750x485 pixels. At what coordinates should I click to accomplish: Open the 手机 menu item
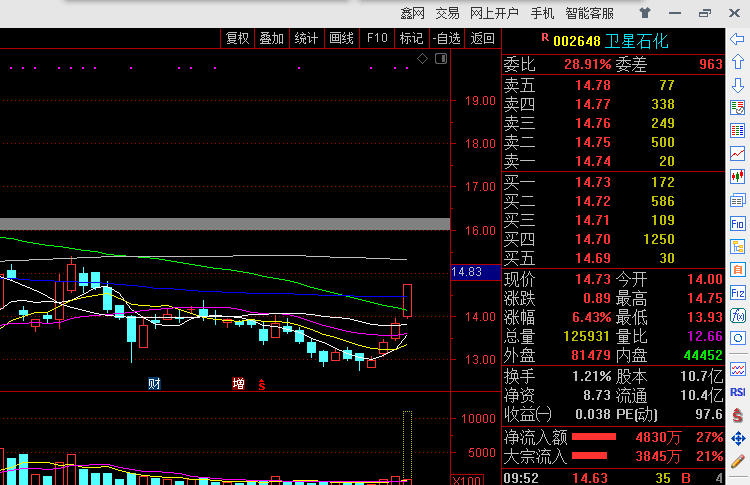pyautogui.click(x=542, y=13)
